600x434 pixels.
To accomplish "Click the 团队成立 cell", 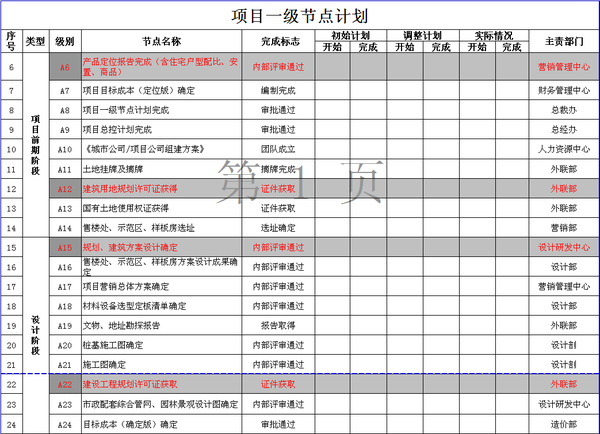I will (278, 149).
